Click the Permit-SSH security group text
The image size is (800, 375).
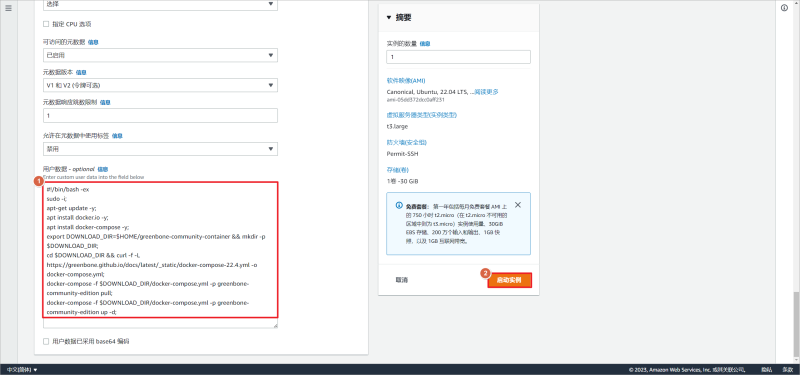coord(403,154)
